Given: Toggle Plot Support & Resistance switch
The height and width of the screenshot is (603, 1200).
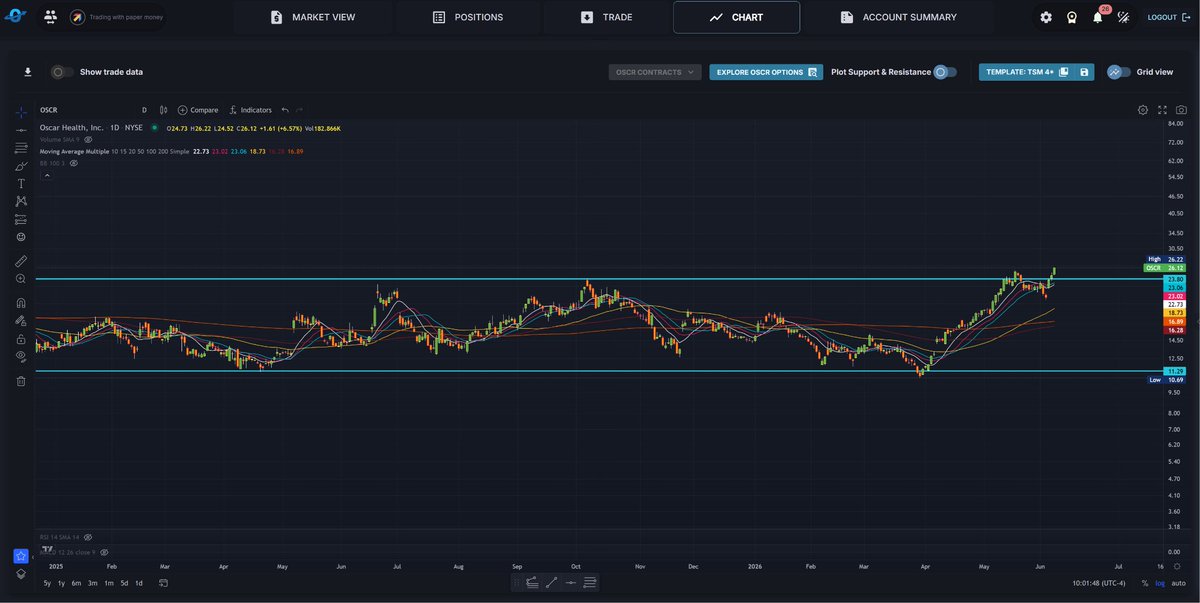Looking at the screenshot, I should (x=945, y=72).
